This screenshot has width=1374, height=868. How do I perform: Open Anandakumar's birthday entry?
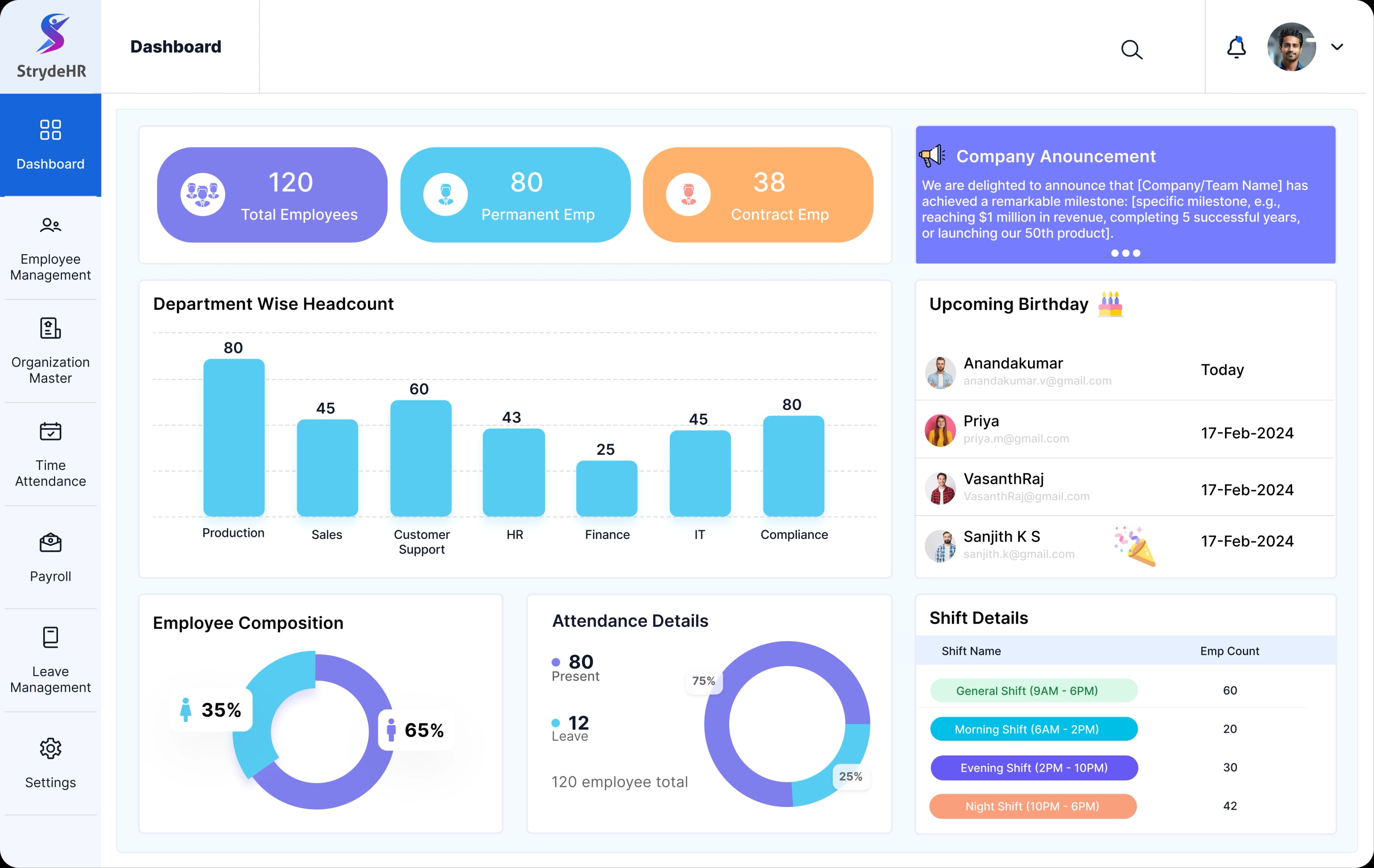[x=1013, y=371]
